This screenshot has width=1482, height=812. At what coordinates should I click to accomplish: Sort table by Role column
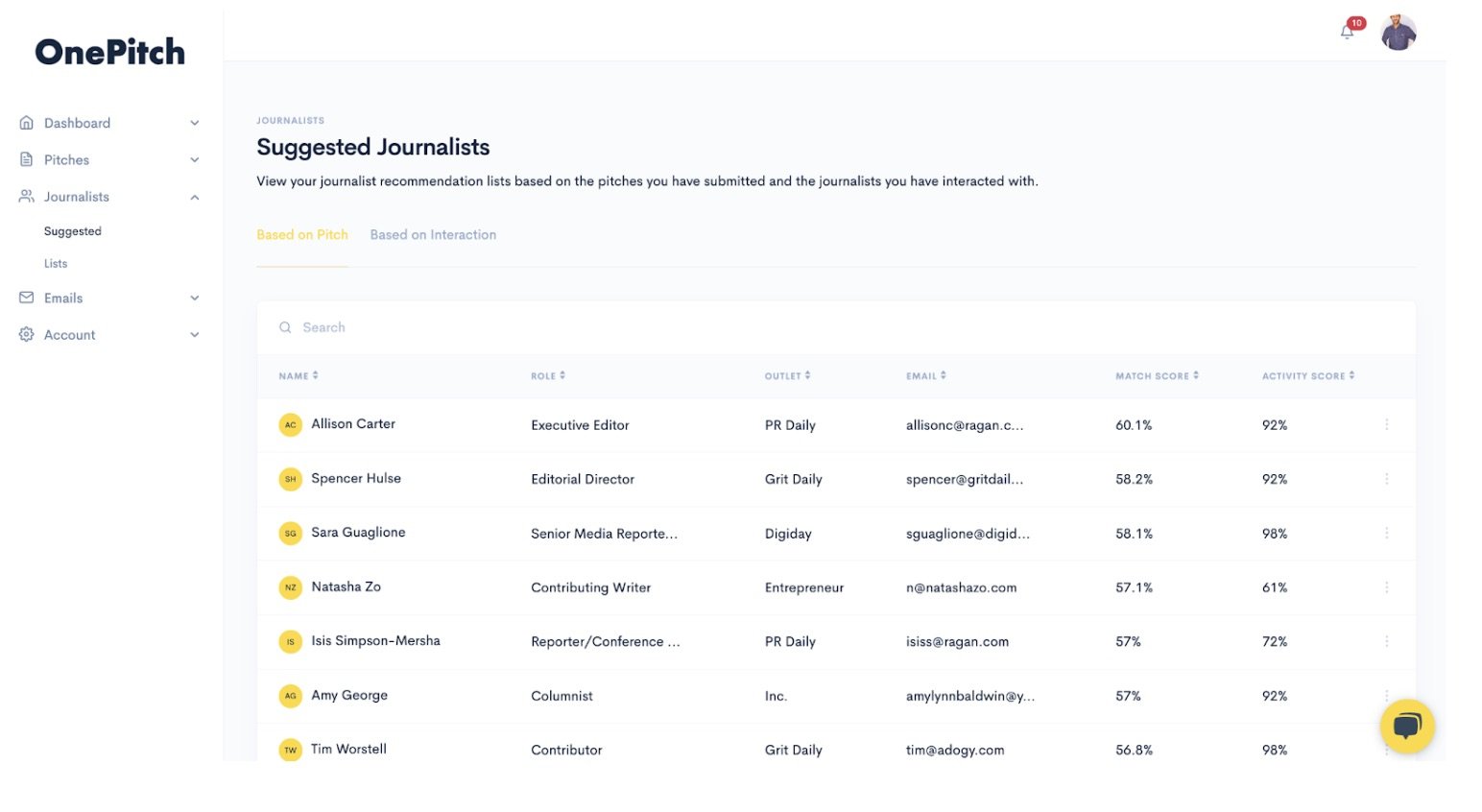pyautogui.click(x=548, y=376)
